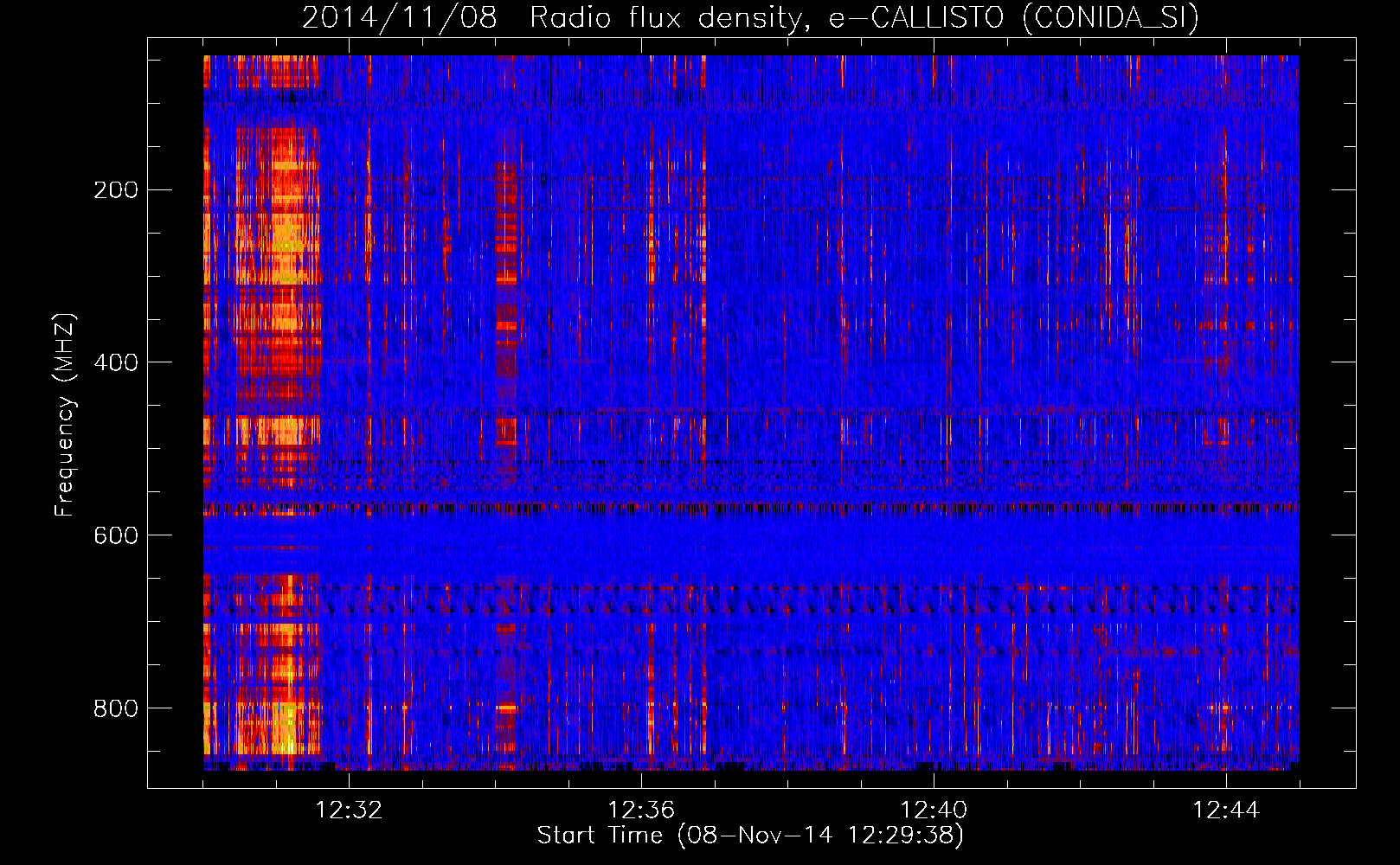Select the 'Start Time (08-Nov-14 12:29:38)' label

(750, 836)
